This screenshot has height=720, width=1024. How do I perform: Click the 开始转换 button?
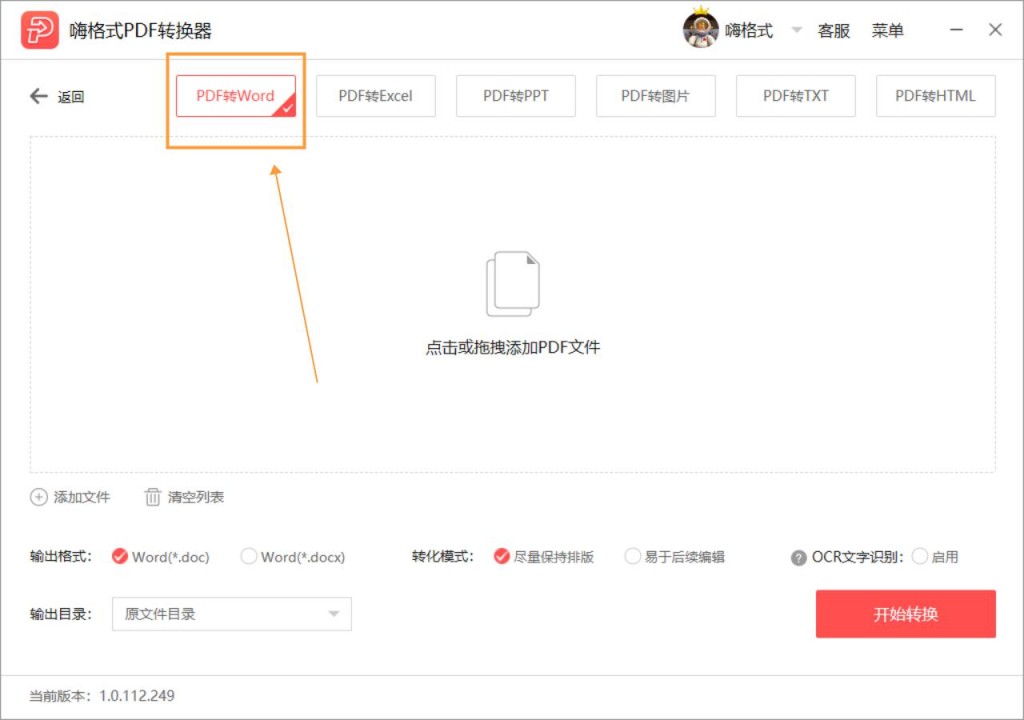906,614
